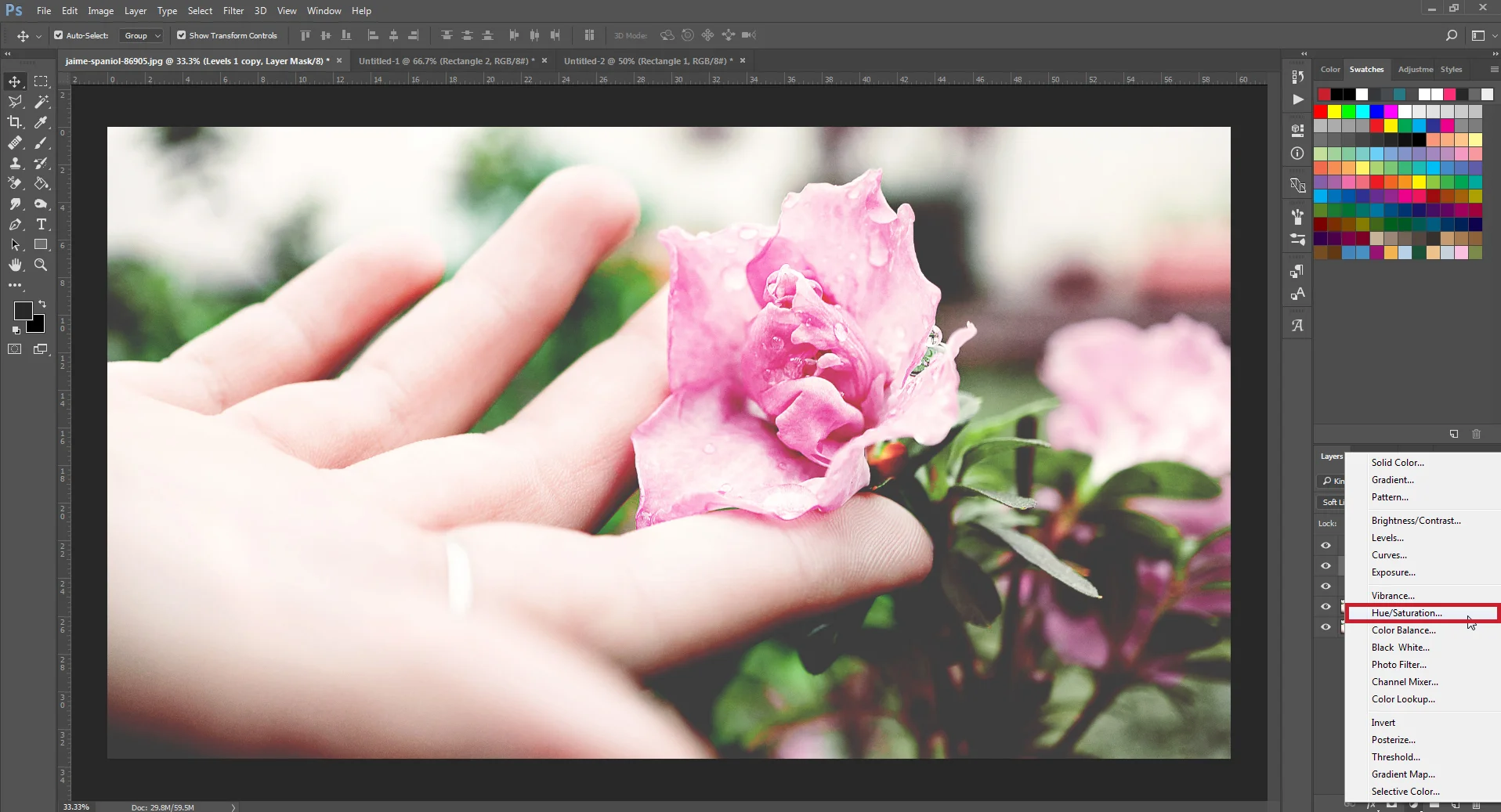Toggle visibility of the fourth layer's eye

click(x=1326, y=606)
